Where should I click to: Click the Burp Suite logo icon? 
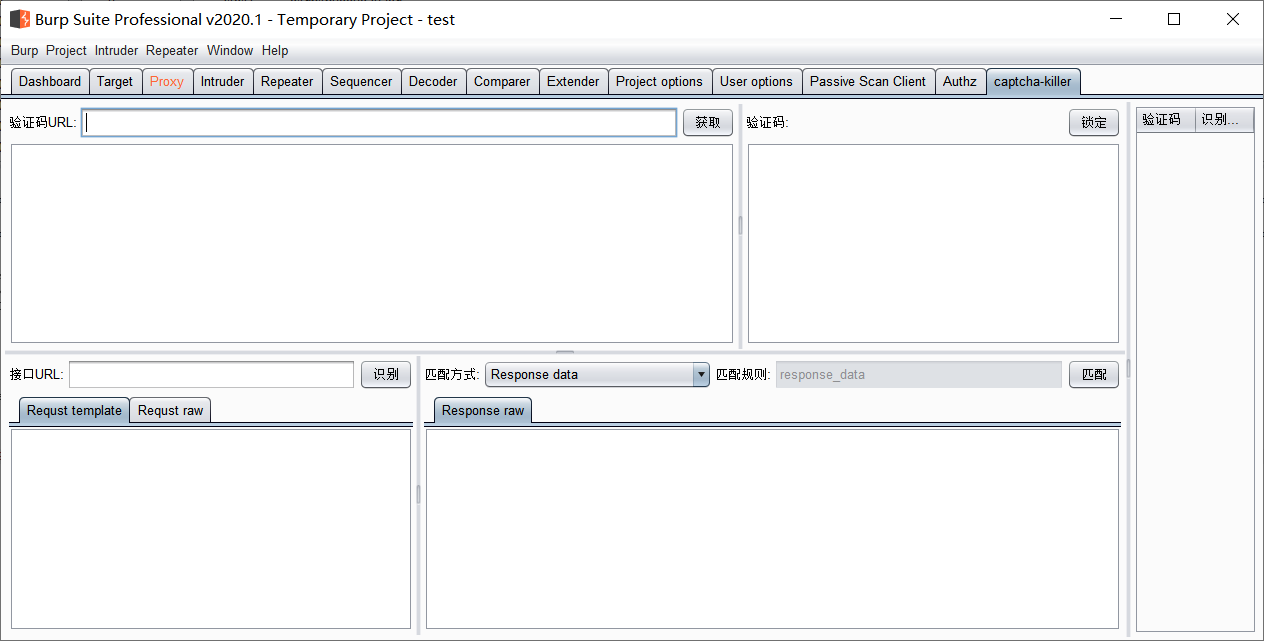pyautogui.click(x=19, y=19)
